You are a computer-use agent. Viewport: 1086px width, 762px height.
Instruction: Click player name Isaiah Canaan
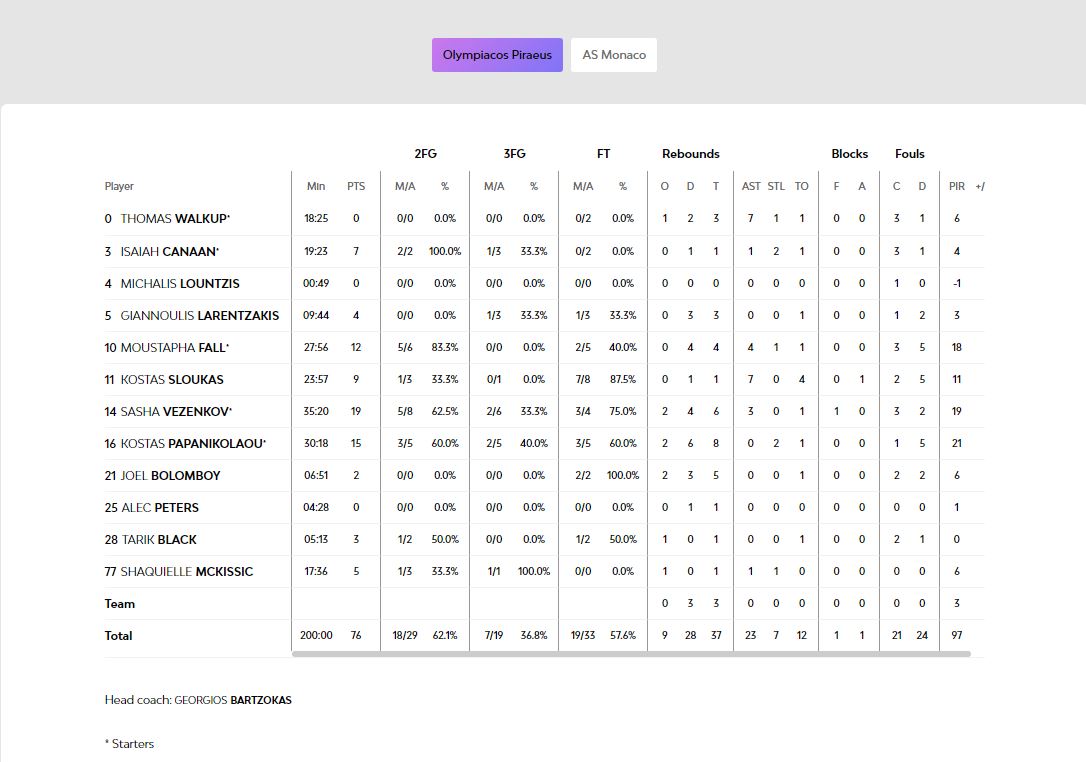(169, 251)
